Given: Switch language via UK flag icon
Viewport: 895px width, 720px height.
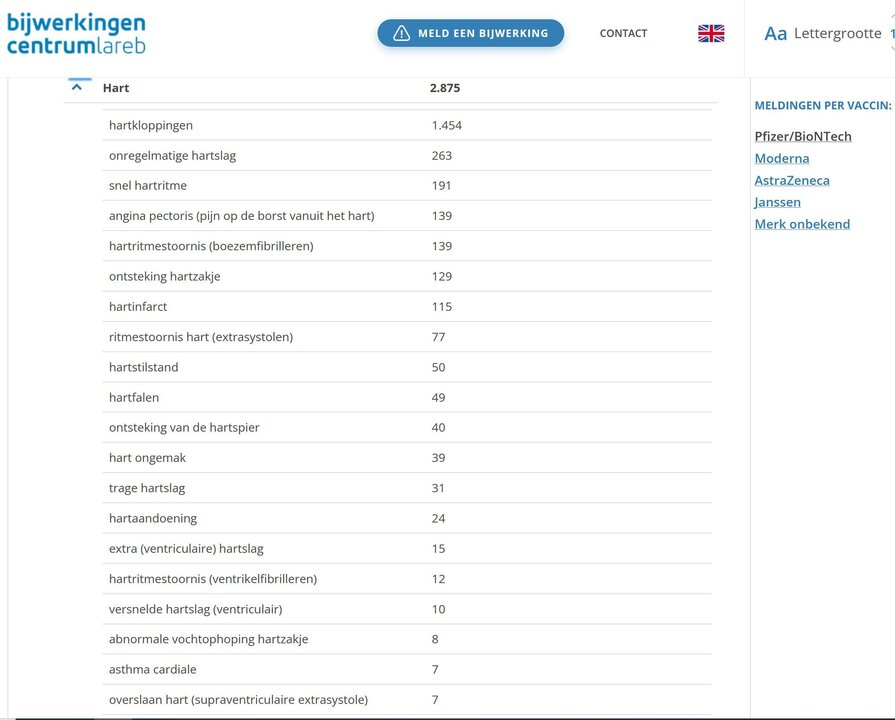Looking at the screenshot, I should pos(711,33).
